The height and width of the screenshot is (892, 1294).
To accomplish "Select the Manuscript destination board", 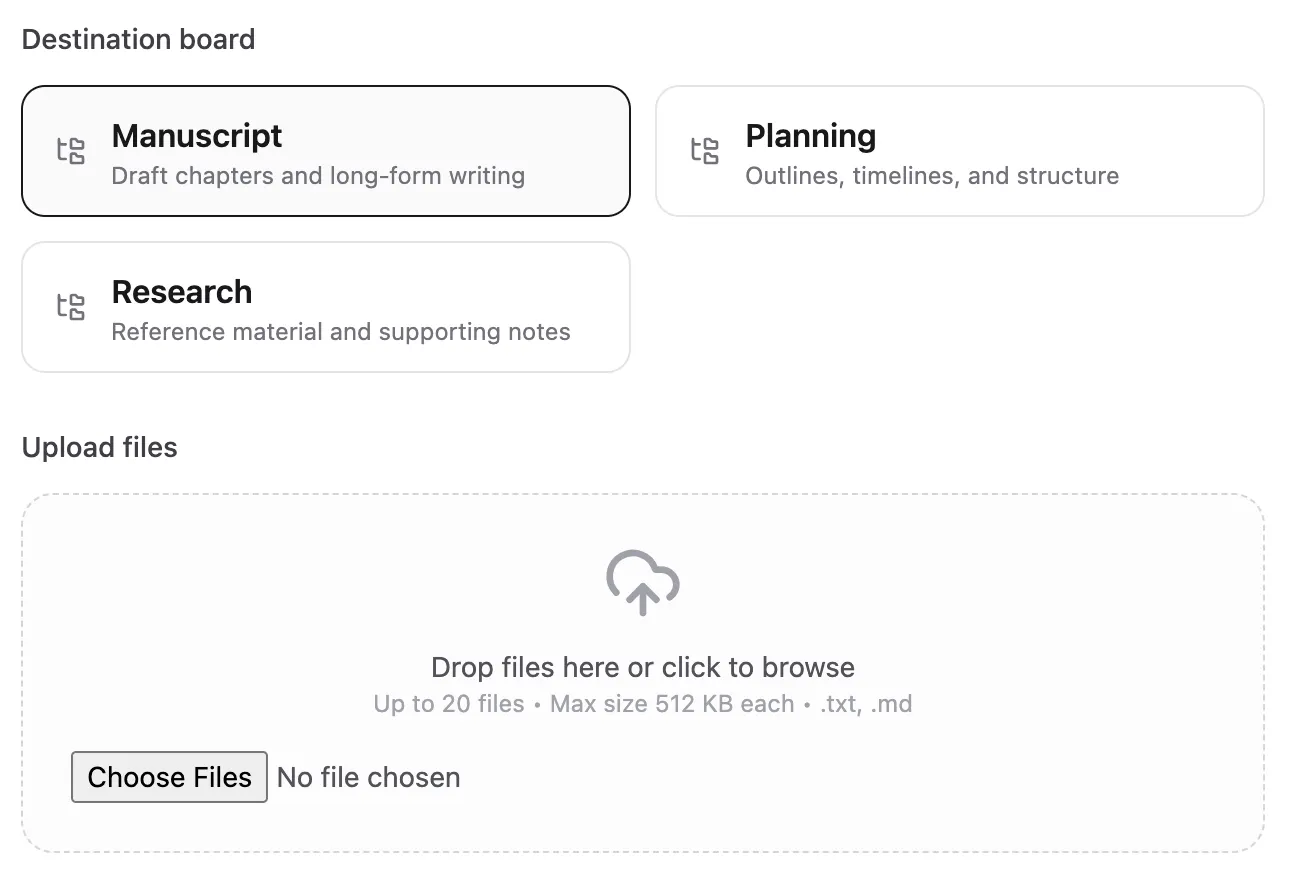I will point(325,150).
